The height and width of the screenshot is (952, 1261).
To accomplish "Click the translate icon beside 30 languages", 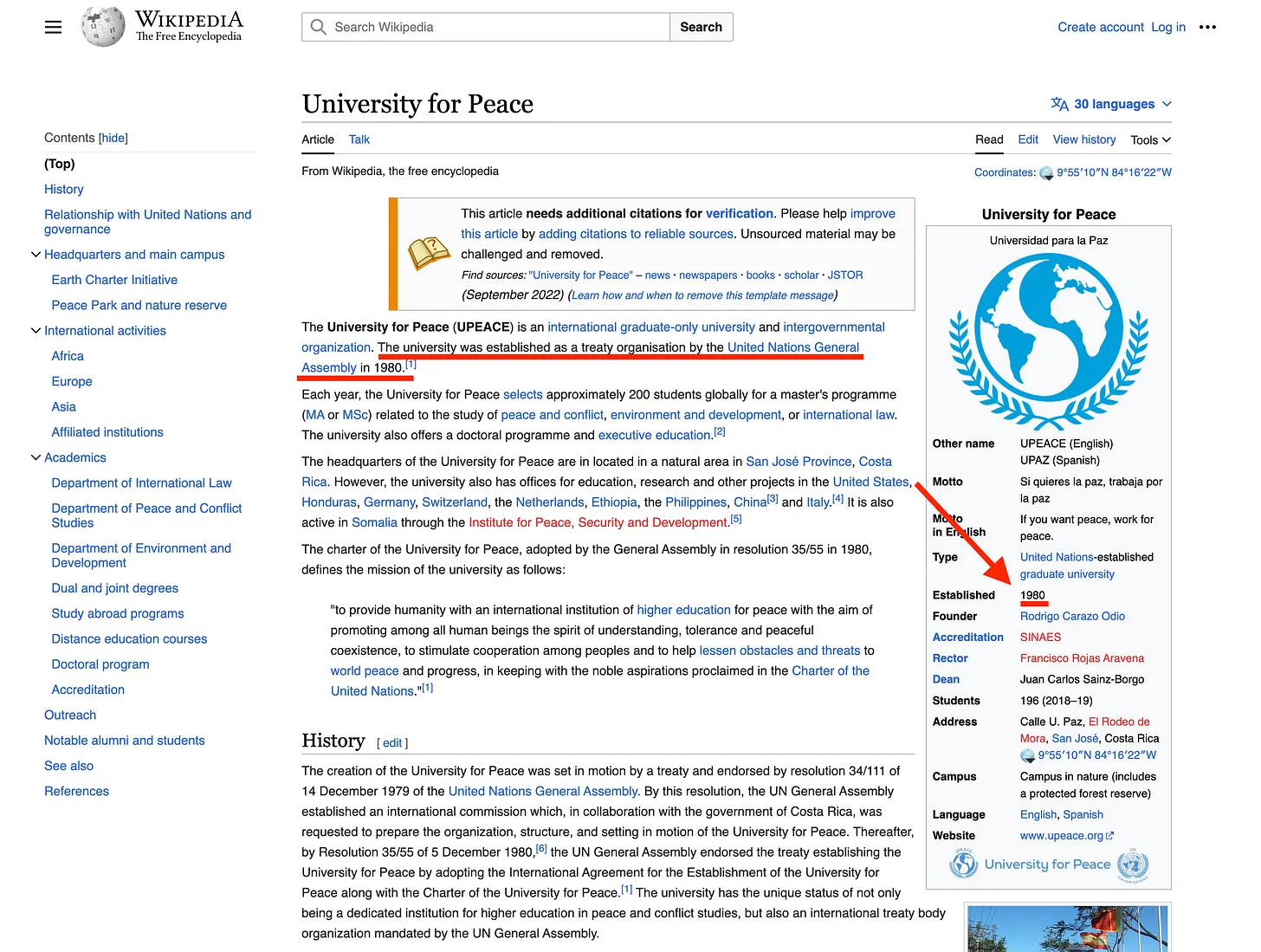I will tap(1059, 104).
